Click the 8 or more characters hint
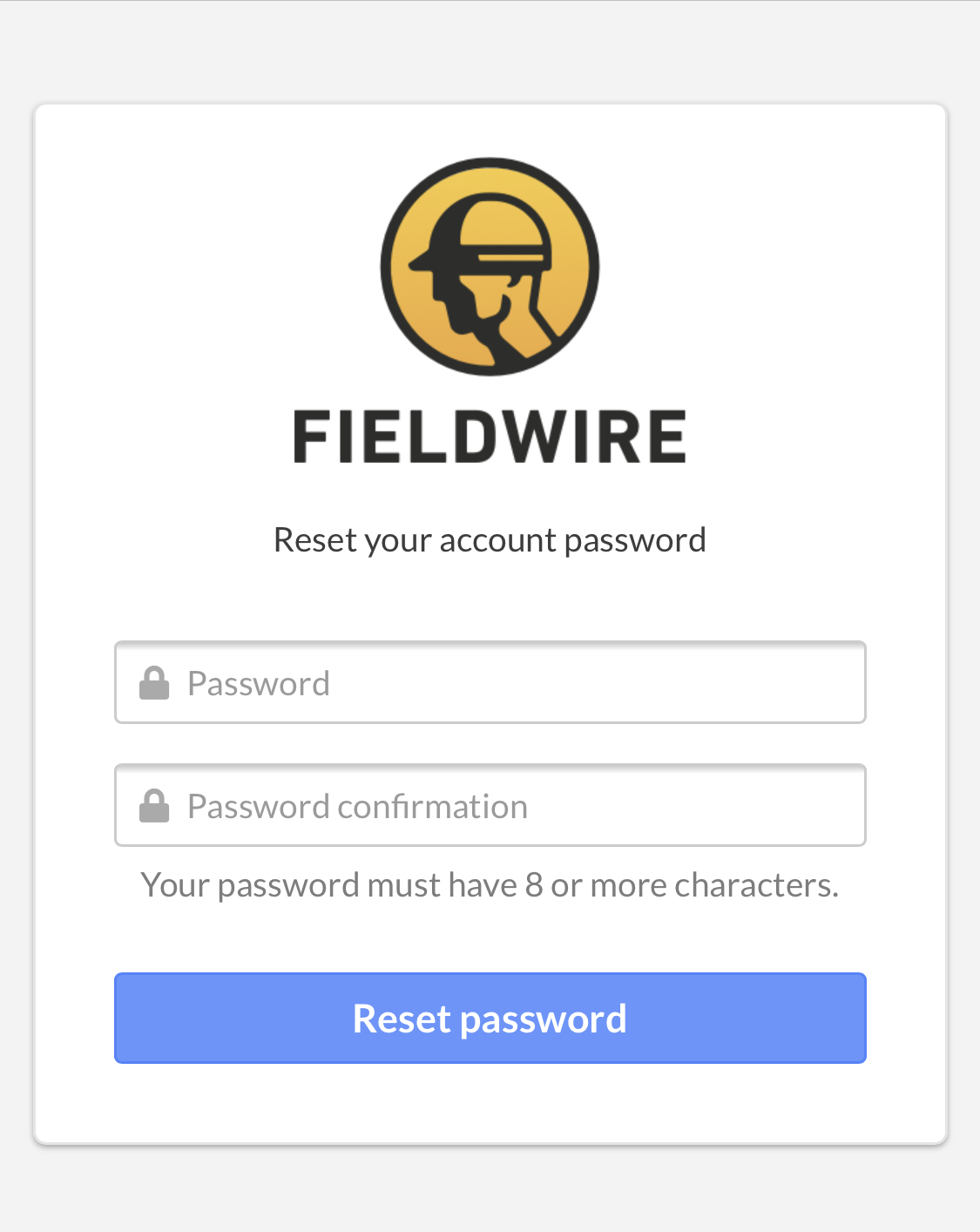 point(490,885)
